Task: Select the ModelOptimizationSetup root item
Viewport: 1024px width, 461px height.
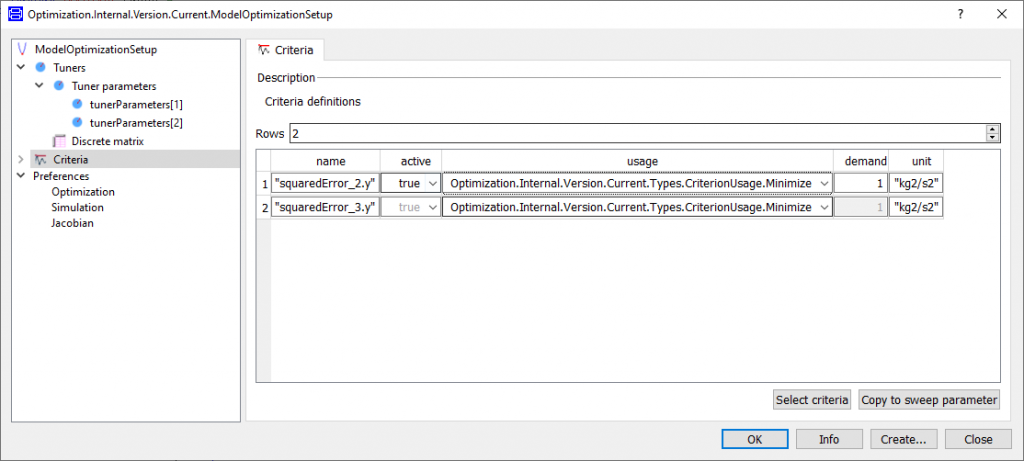Action: click(96, 49)
